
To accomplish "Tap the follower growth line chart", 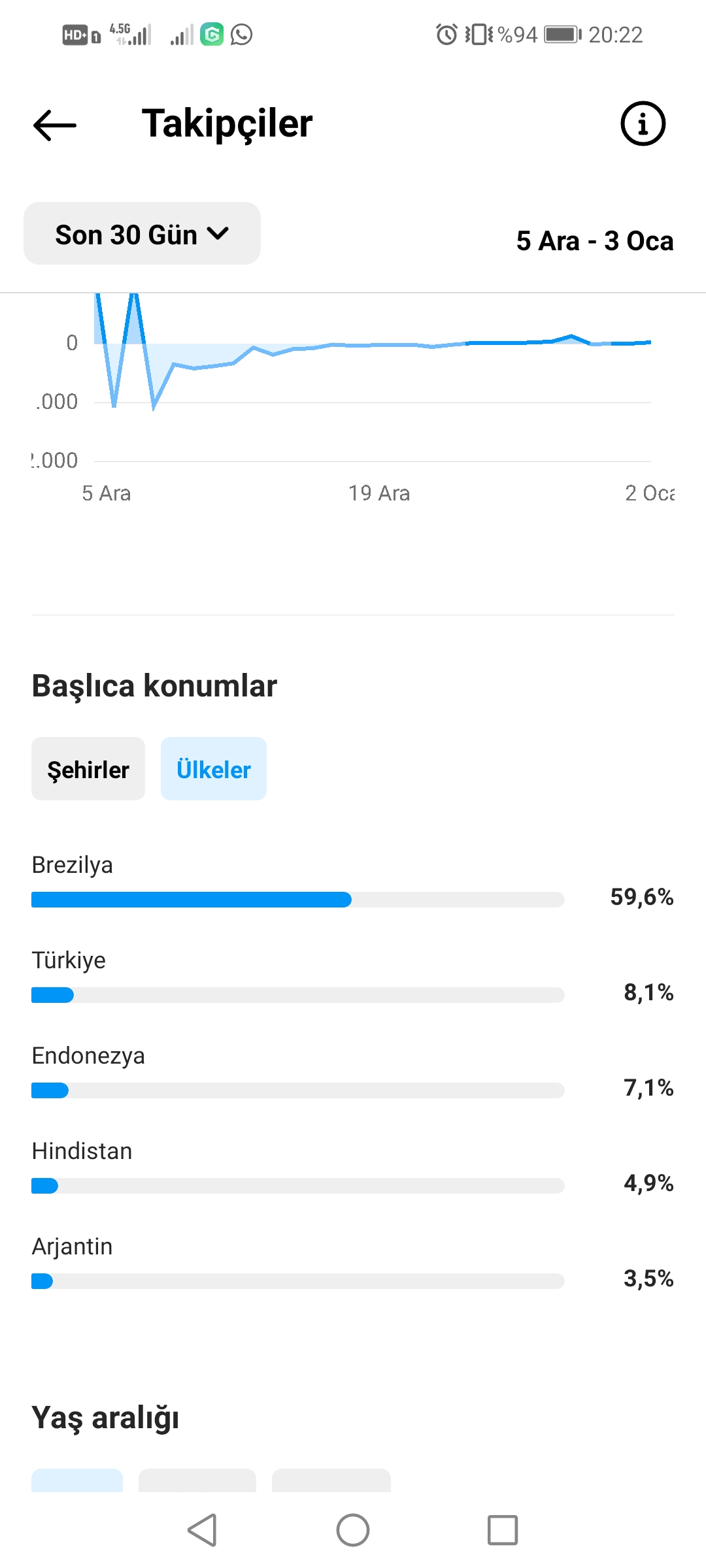I will point(373,379).
